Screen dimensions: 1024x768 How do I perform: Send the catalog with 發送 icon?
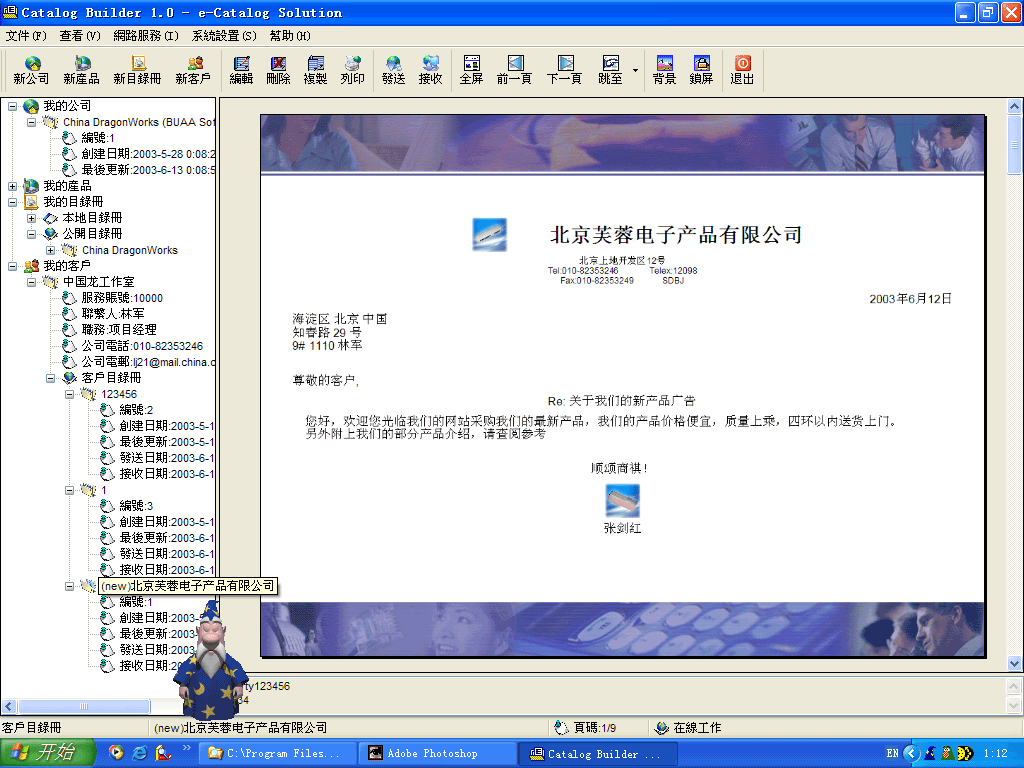click(x=393, y=70)
